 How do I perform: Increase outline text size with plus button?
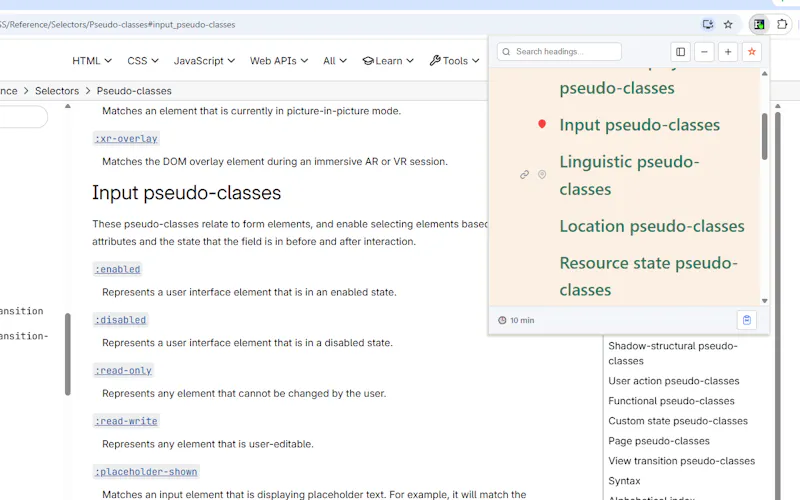728,52
